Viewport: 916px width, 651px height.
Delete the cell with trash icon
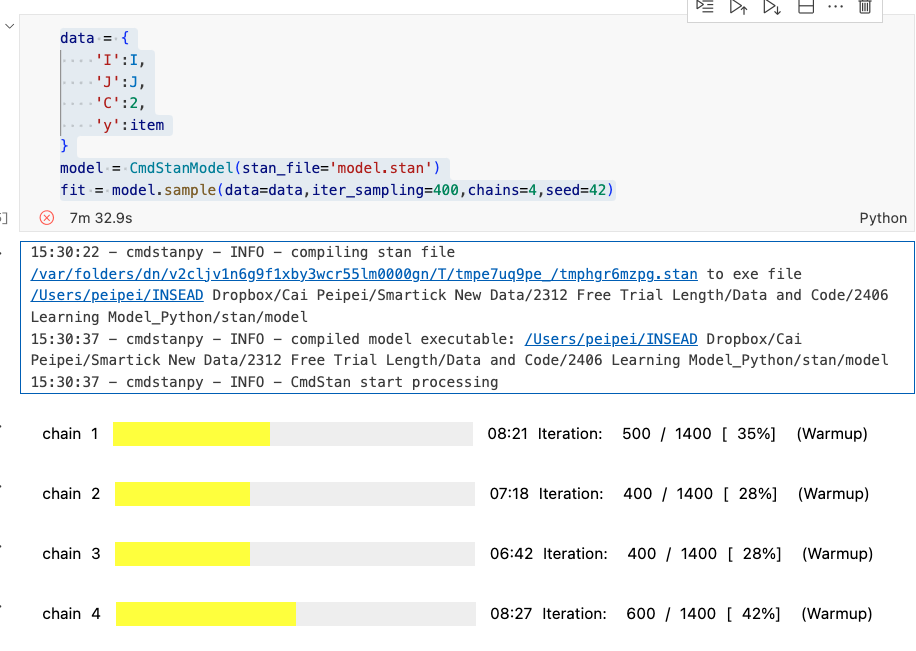865,7
